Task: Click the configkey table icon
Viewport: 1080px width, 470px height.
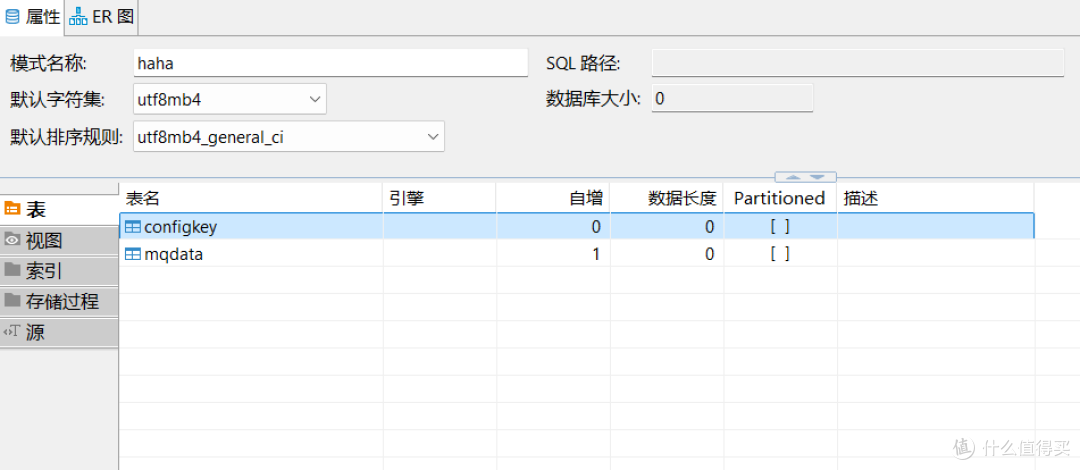Action: coord(133,227)
